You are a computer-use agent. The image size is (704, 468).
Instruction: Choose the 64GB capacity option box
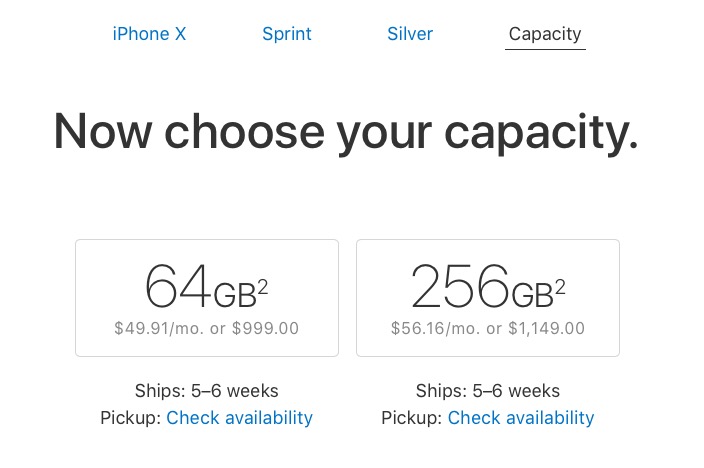tap(207, 298)
